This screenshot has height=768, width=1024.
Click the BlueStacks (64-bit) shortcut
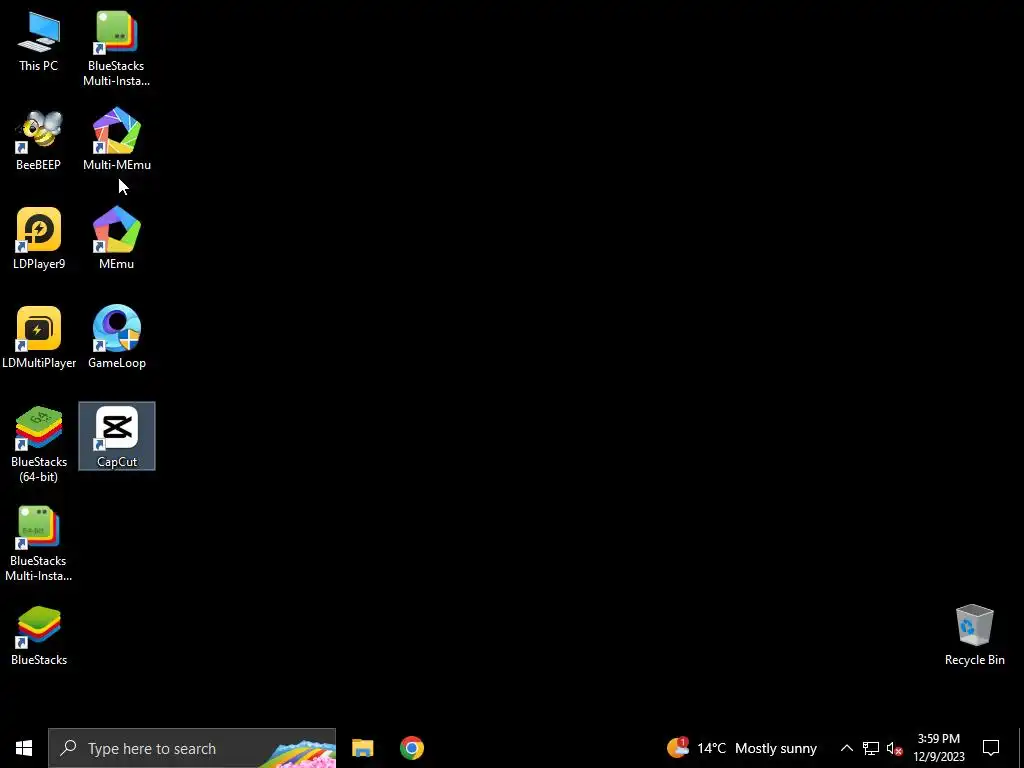[x=39, y=445]
